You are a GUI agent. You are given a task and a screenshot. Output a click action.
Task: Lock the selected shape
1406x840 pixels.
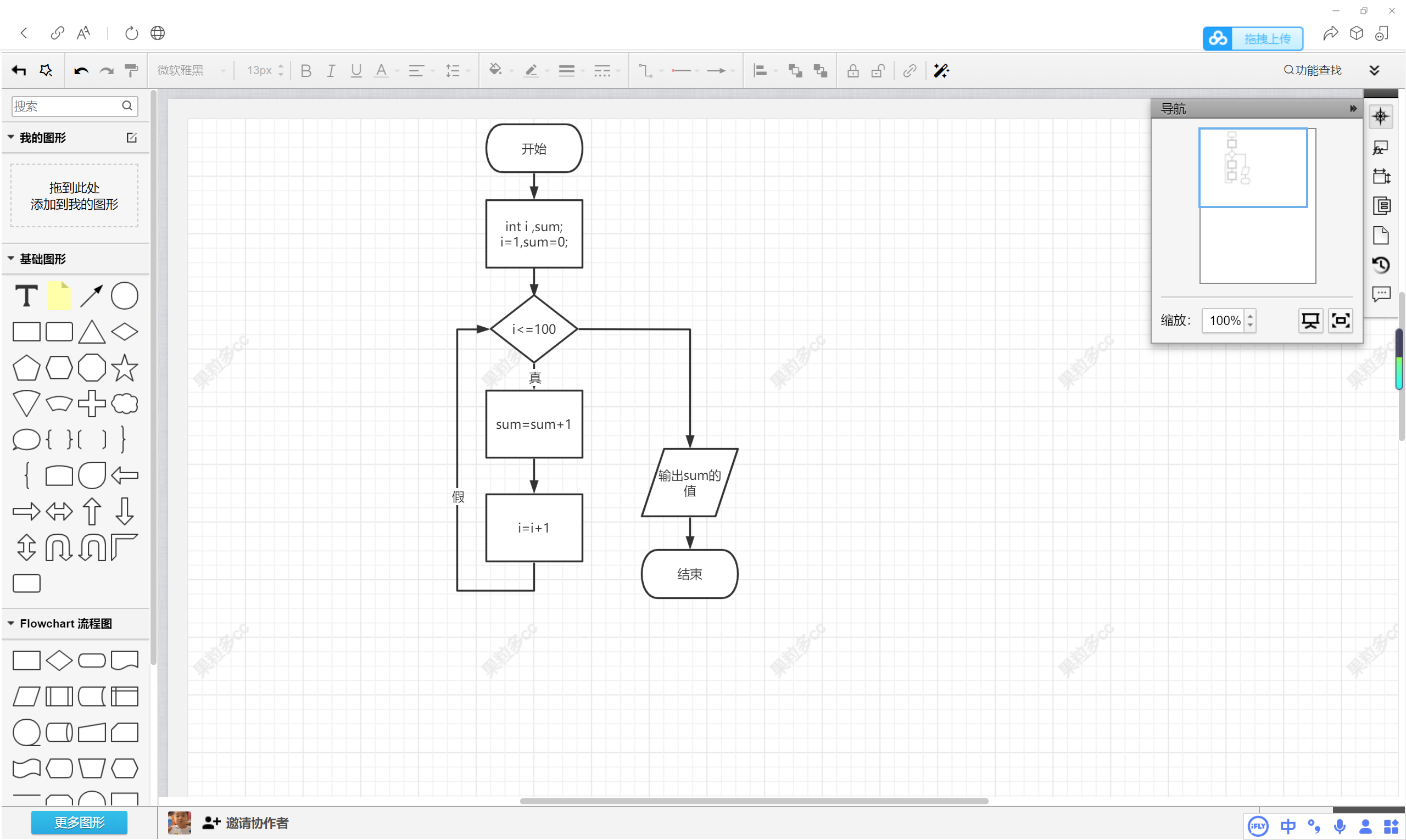click(853, 70)
